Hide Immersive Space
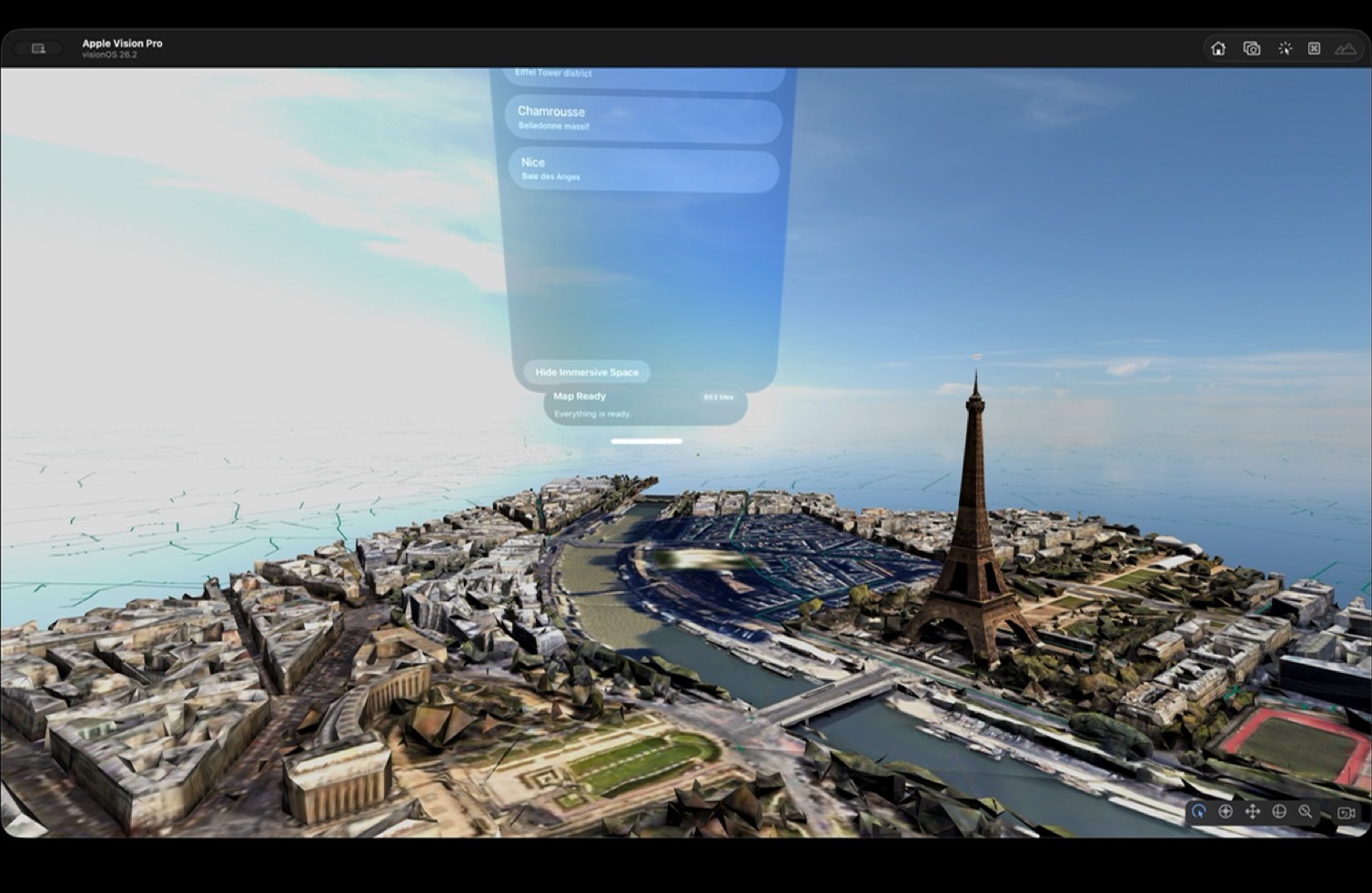Viewport: 1372px width, 893px height. [x=587, y=372]
